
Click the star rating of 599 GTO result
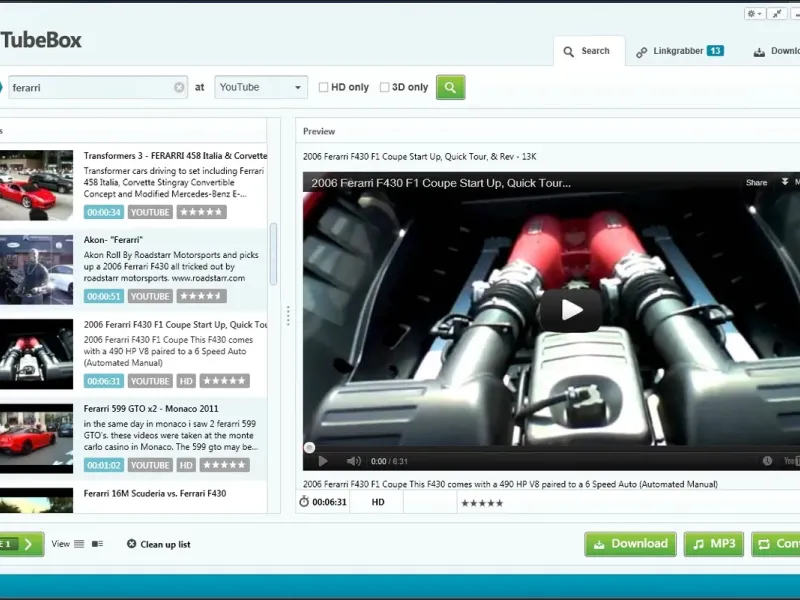coord(224,465)
